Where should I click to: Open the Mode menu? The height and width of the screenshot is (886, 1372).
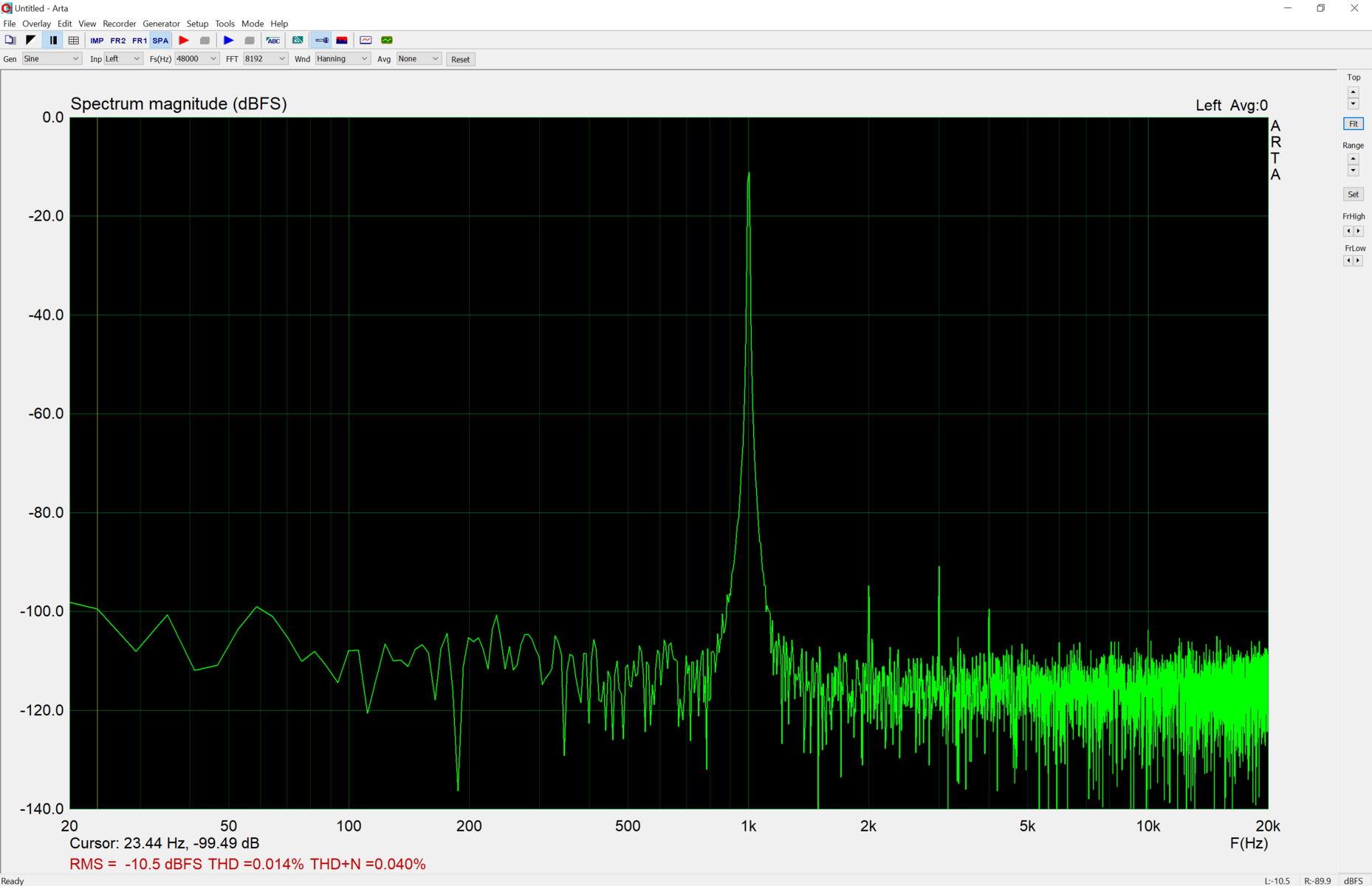tap(253, 24)
